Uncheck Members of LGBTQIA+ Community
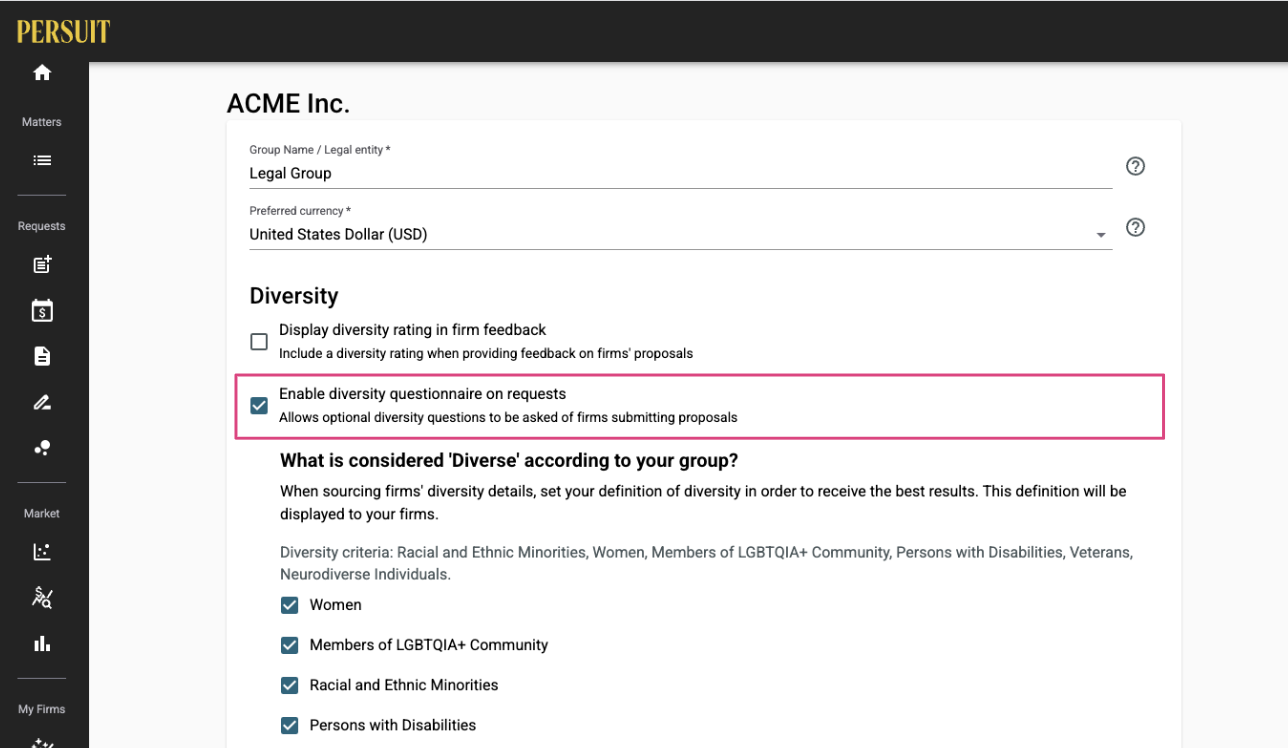Screen dimensions: 1288x748 289,645
